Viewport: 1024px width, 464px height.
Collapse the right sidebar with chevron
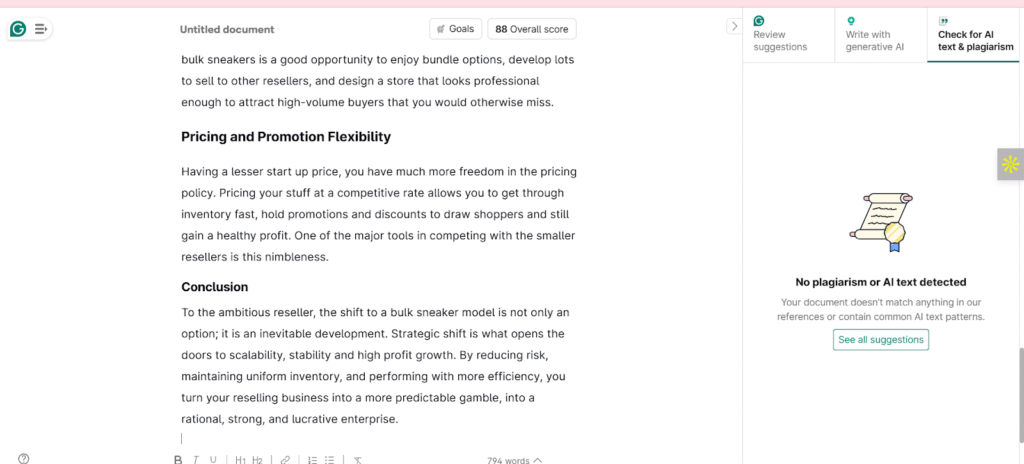(x=734, y=26)
